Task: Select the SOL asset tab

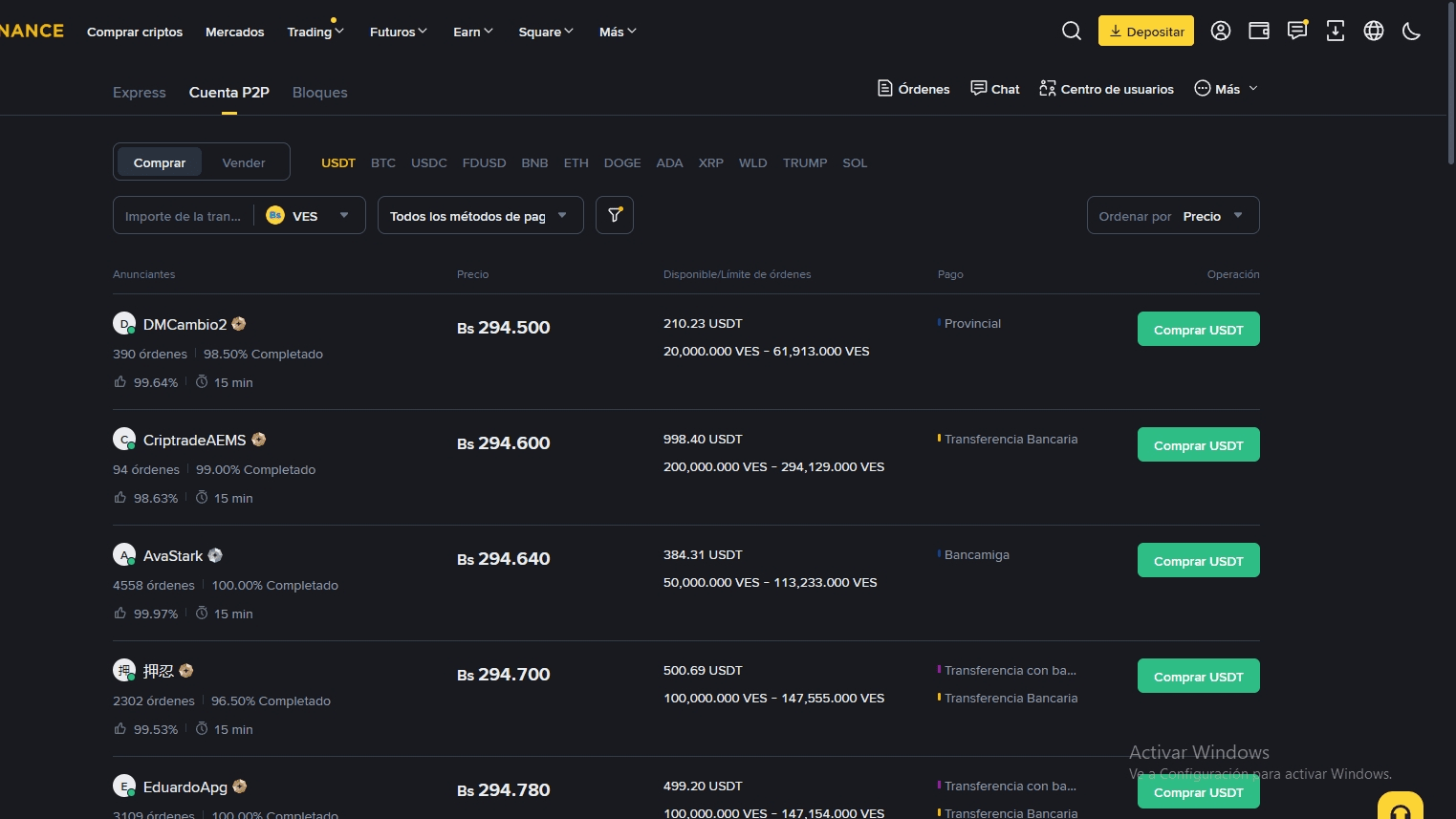Action: (855, 162)
